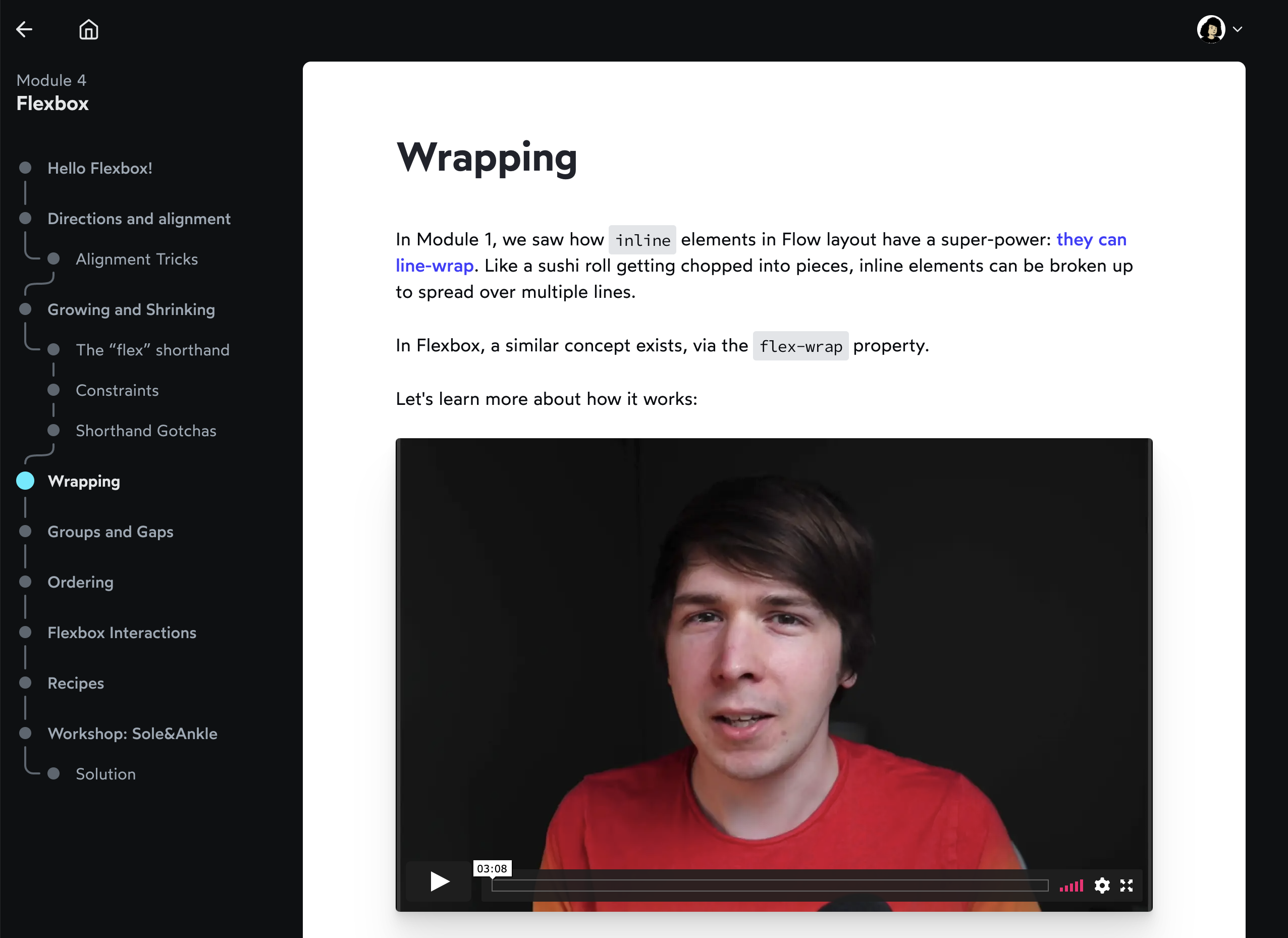Open the Groups and Gaps lesson

pos(110,532)
